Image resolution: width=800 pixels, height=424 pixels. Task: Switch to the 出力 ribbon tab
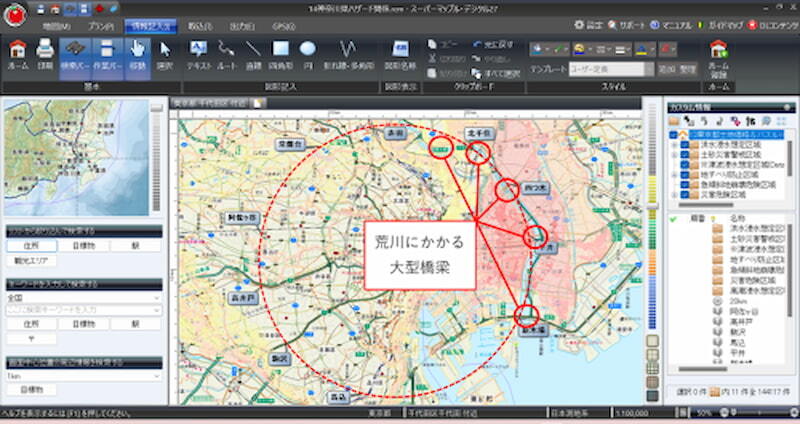click(241, 26)
